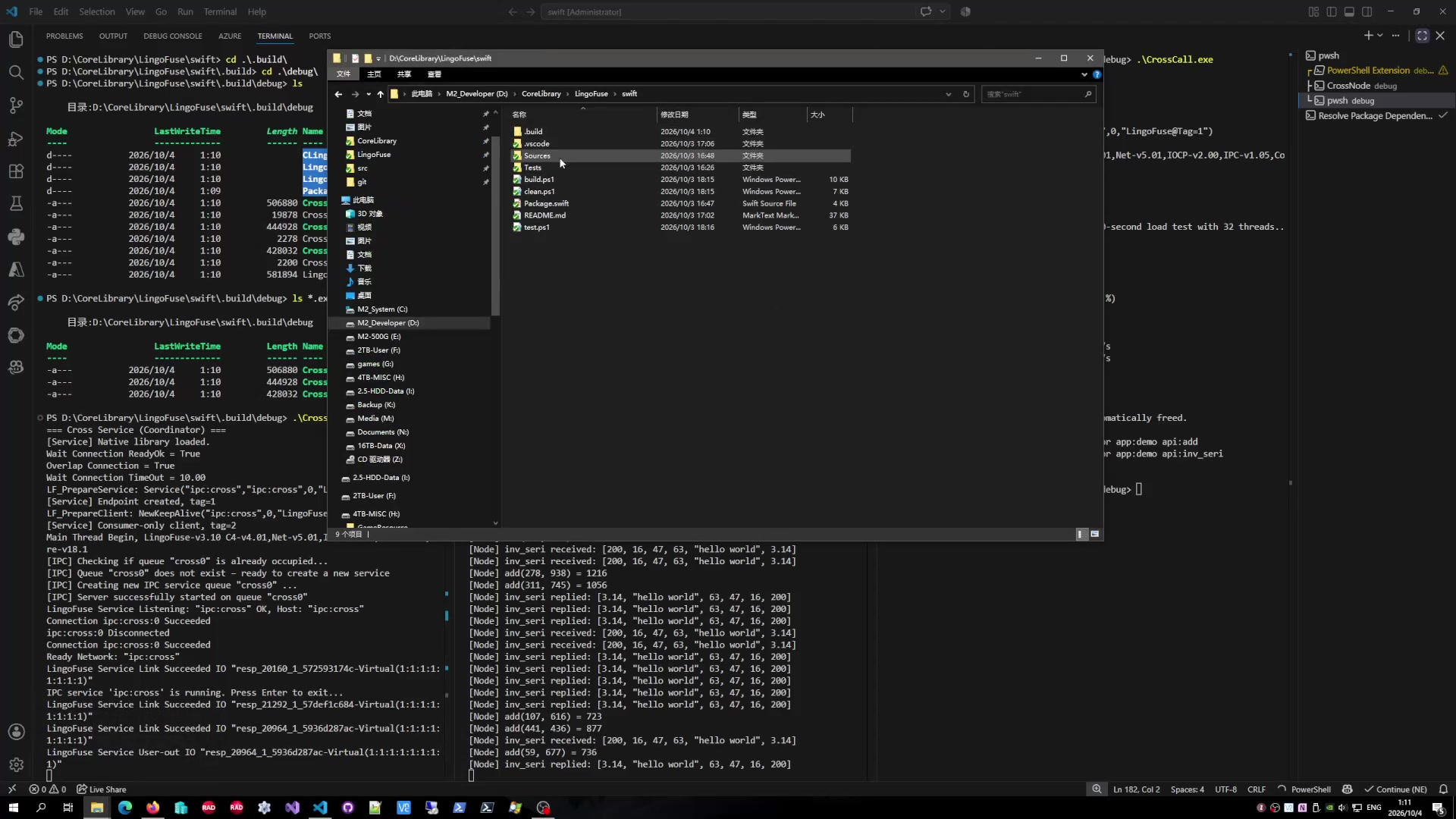Open the File Explorer help question mark

coord(1097,74)
